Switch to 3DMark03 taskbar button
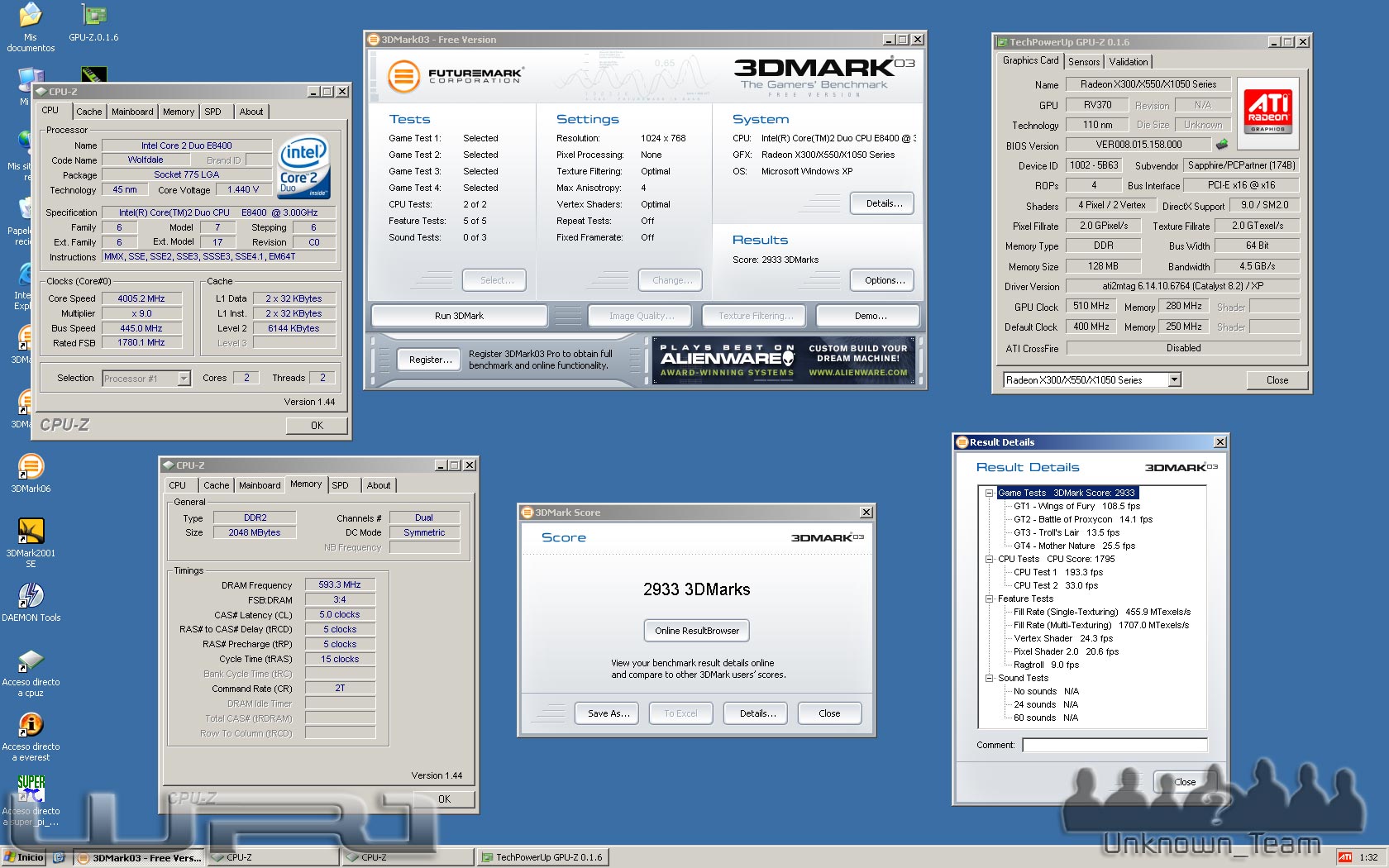 140,857
